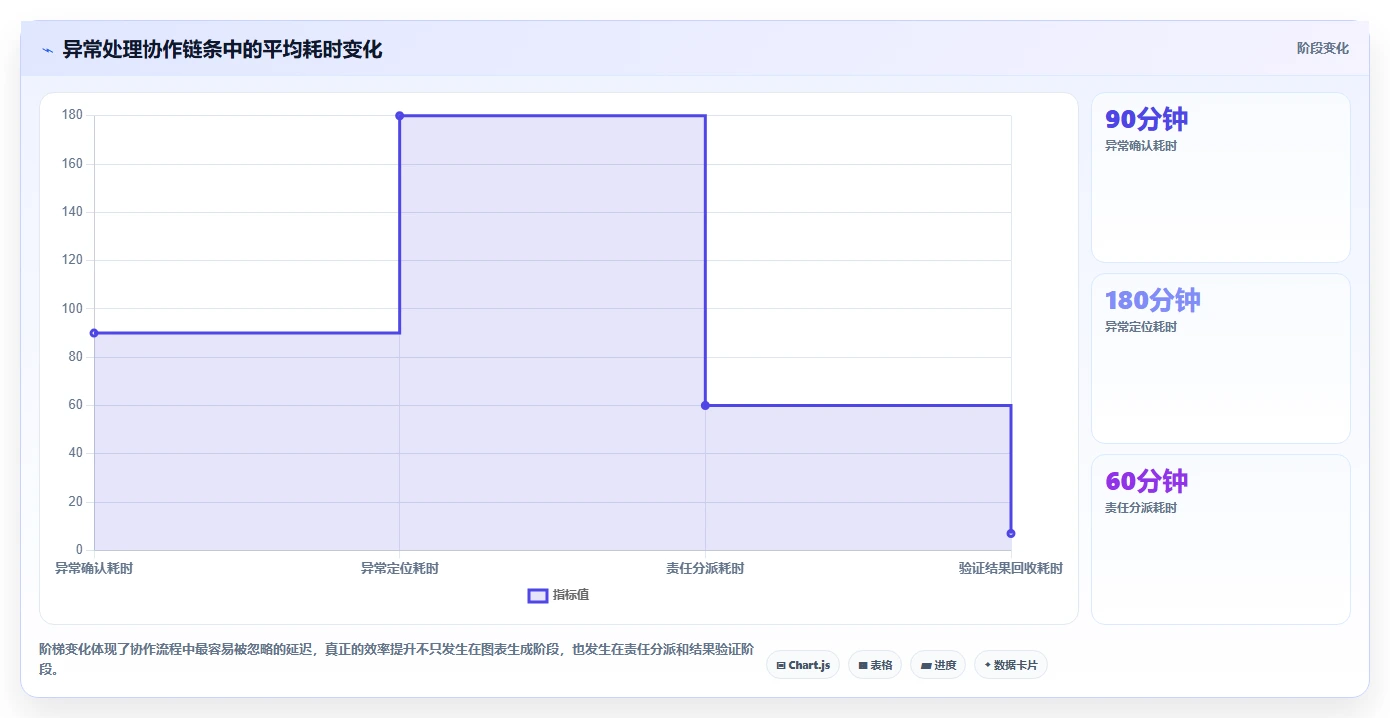Image resolution: width=1390 pixels, height=718 pixels.
Task: Select the 数据卡片 tag chip
Action: coord(1011,665)
